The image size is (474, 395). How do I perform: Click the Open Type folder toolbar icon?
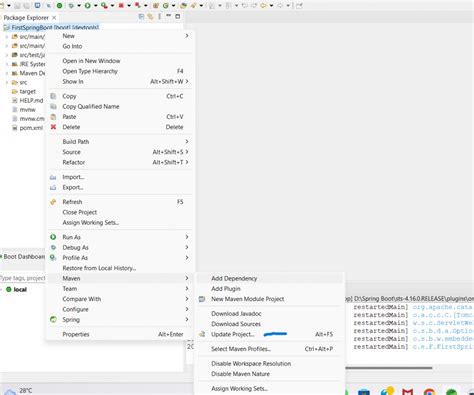click(x=183, y=5)
